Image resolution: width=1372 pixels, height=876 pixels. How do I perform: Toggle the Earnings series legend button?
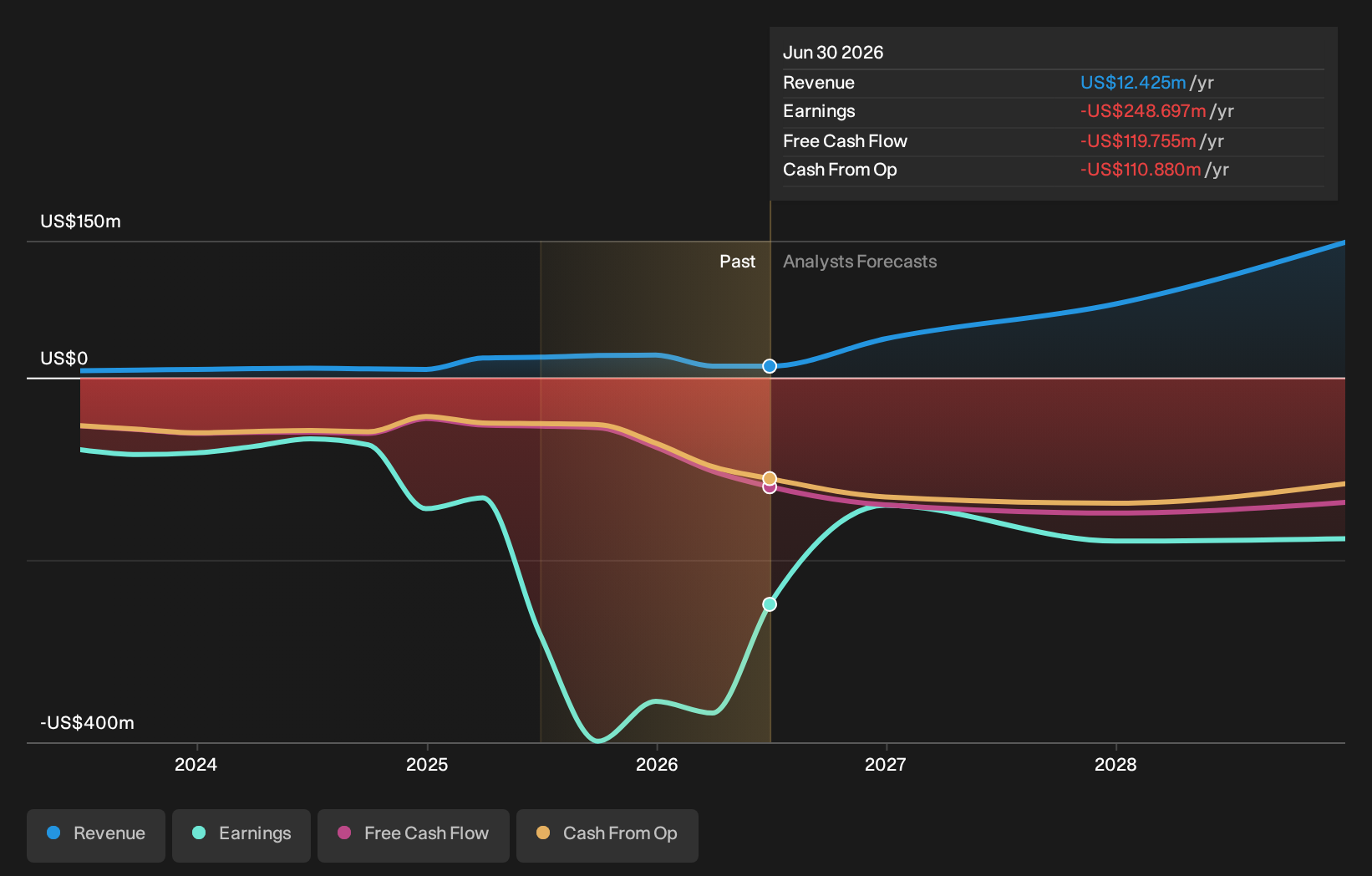pos(241,835)
